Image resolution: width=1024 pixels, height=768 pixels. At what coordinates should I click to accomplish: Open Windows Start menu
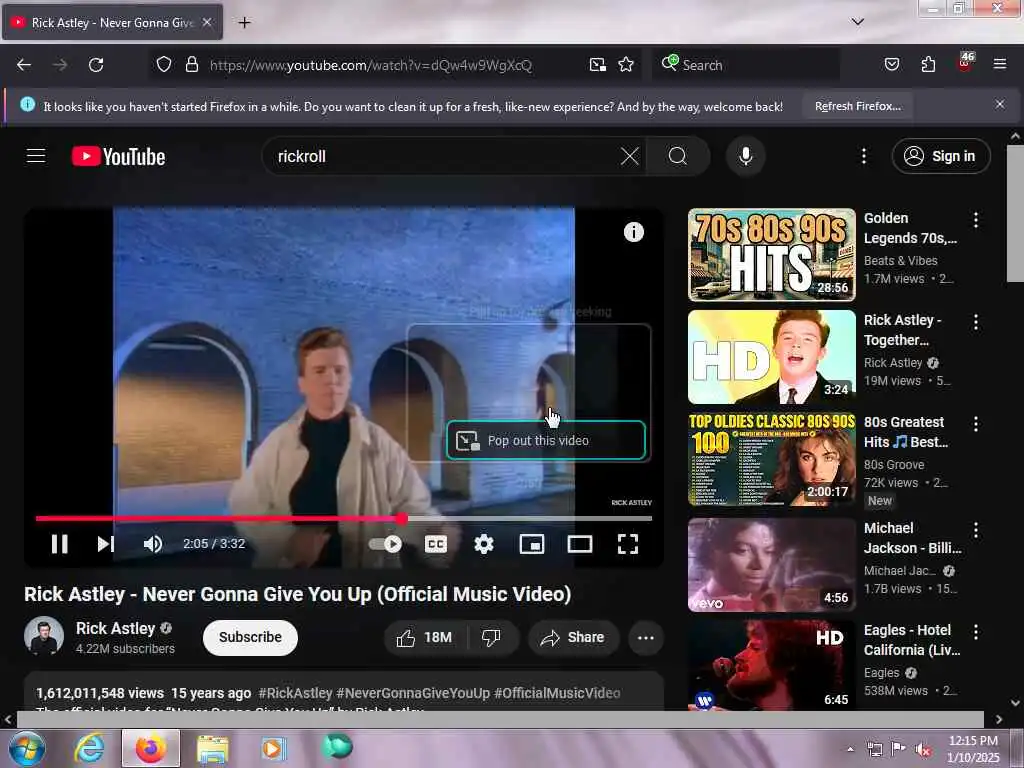[26, 748]
